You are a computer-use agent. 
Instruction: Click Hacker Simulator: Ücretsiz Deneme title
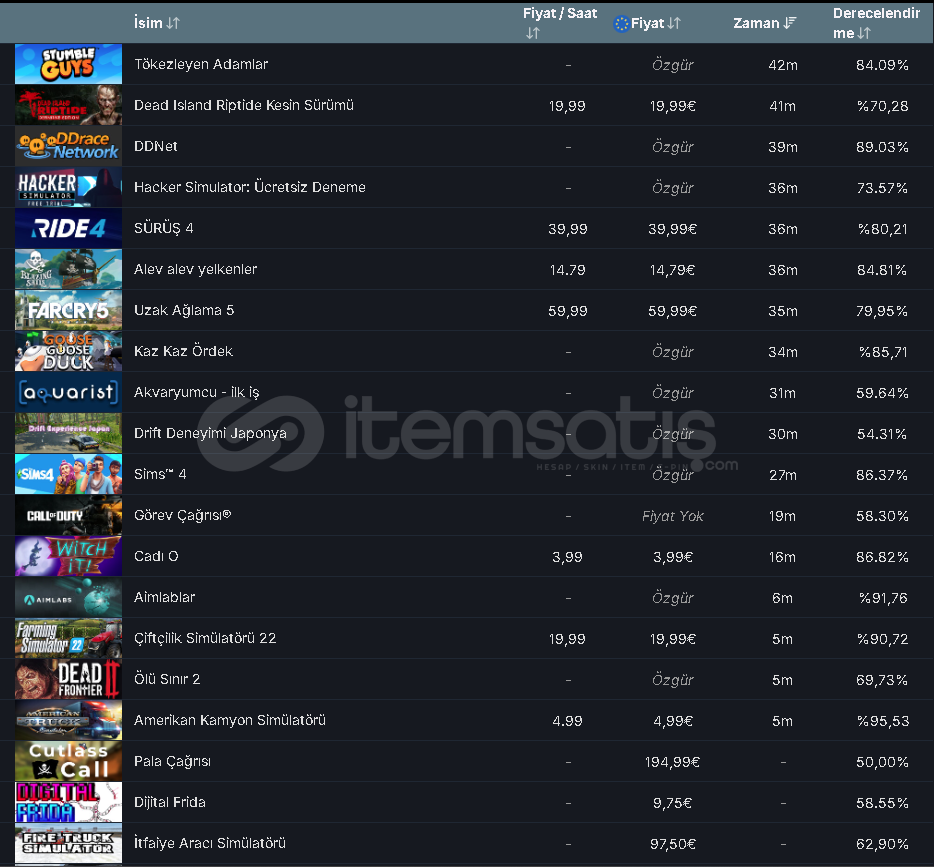coord(250,188)
